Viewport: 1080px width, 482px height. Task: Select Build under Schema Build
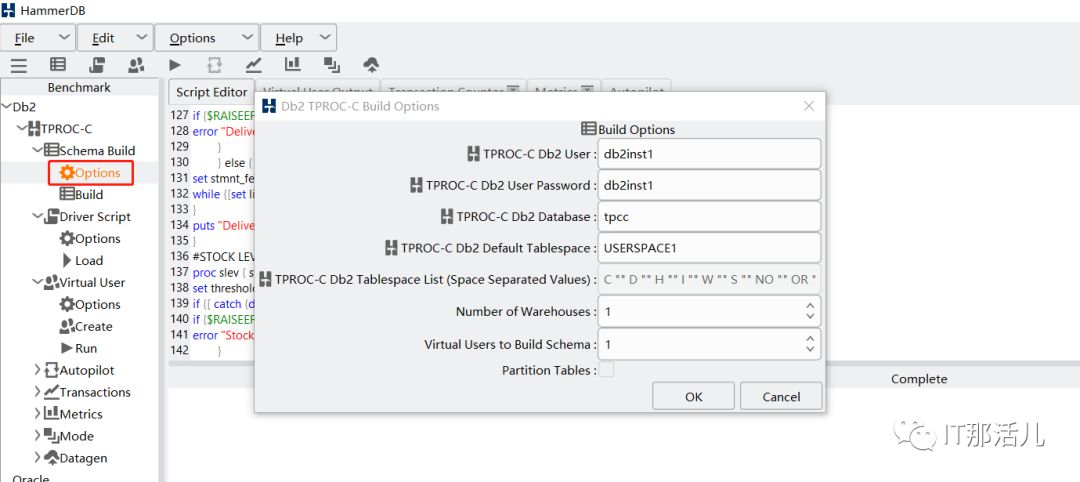[81, 195]
